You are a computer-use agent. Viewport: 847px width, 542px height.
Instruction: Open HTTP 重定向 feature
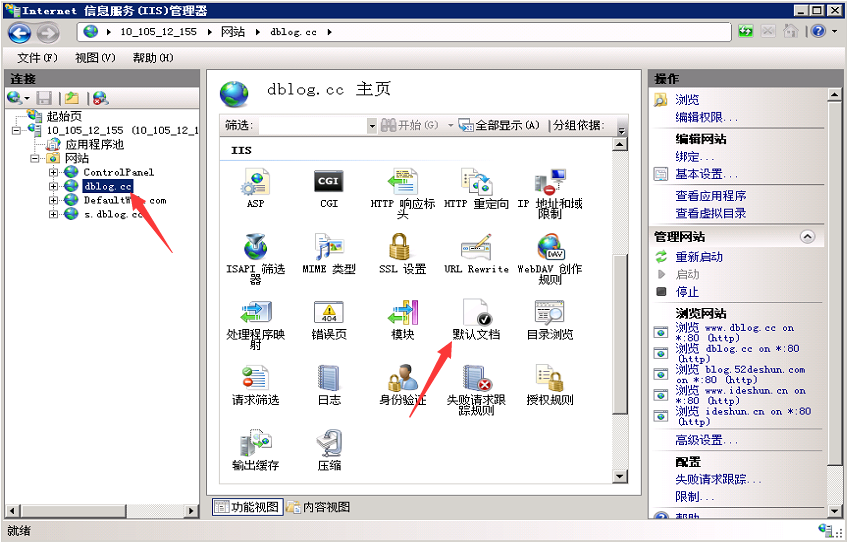point(476,187)
